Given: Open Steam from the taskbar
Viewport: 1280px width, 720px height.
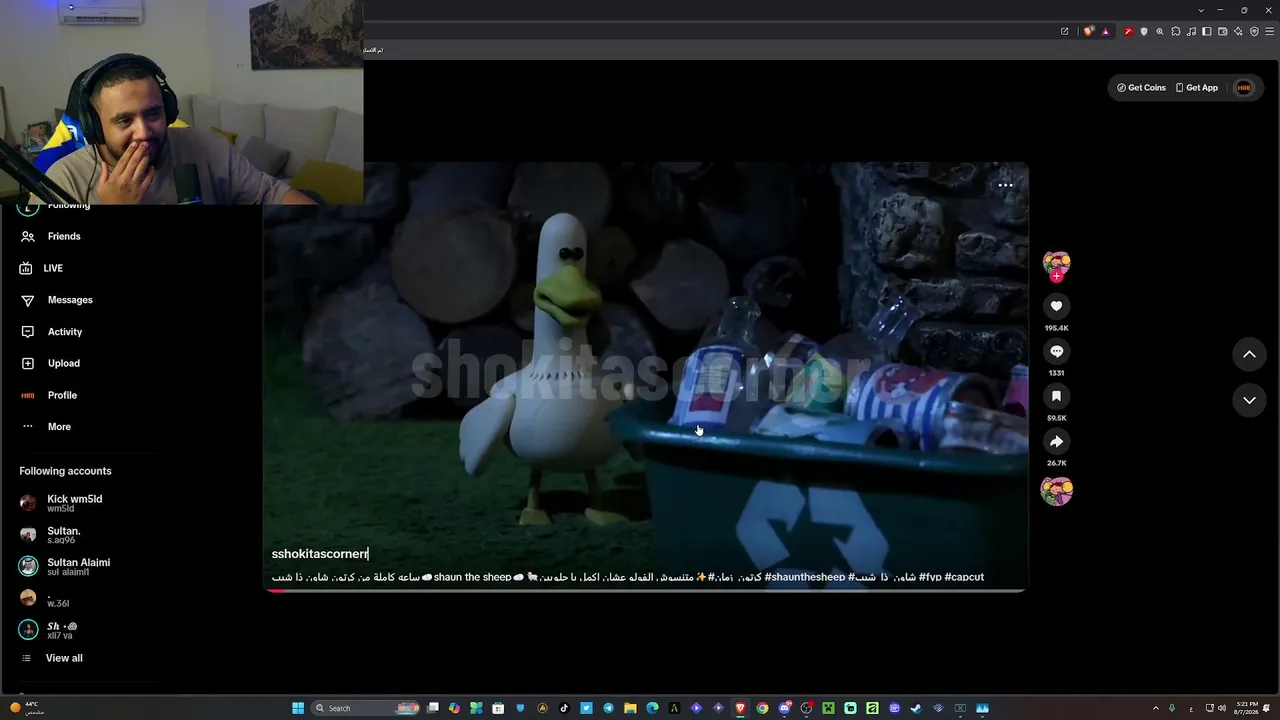Looking at the screenshot, I should pyautogui.click(x=915, y=708).
